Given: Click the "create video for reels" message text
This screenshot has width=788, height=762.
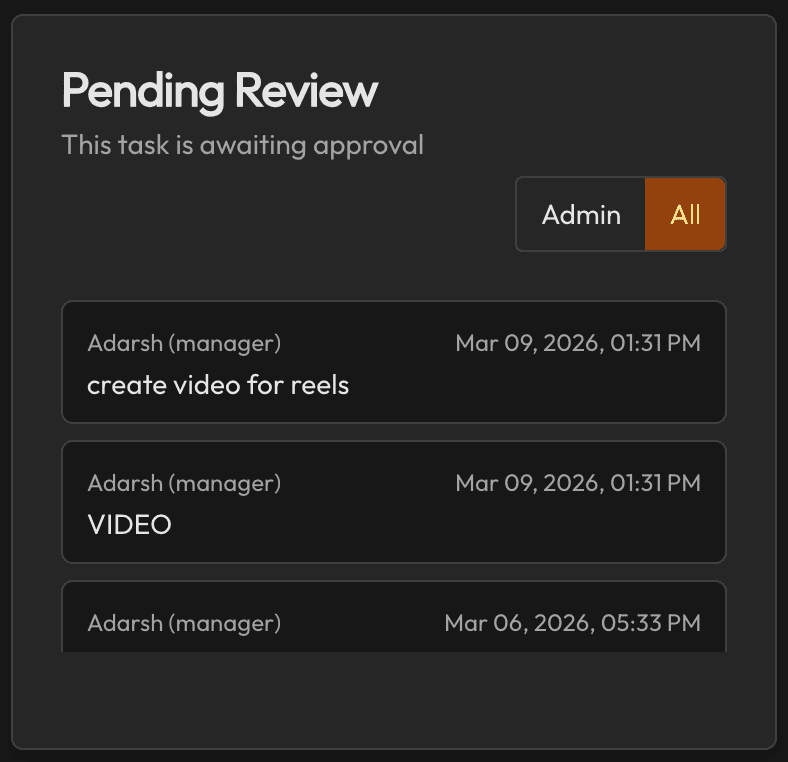Looking at the screenshot, I should (218, 386).
